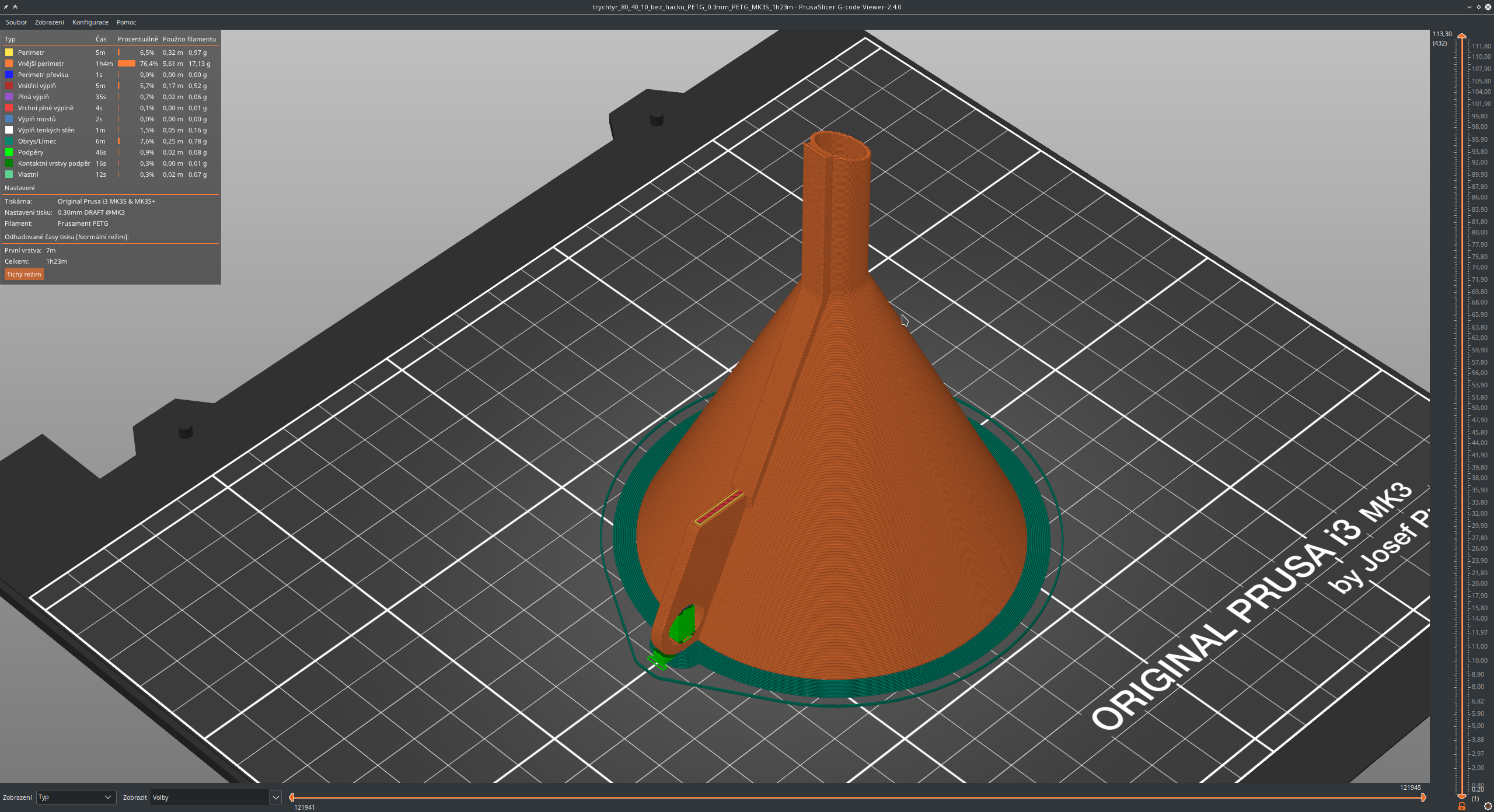Open the Konfigurace menu
This screenshot has width=1494, height=812.
(90, 22)
